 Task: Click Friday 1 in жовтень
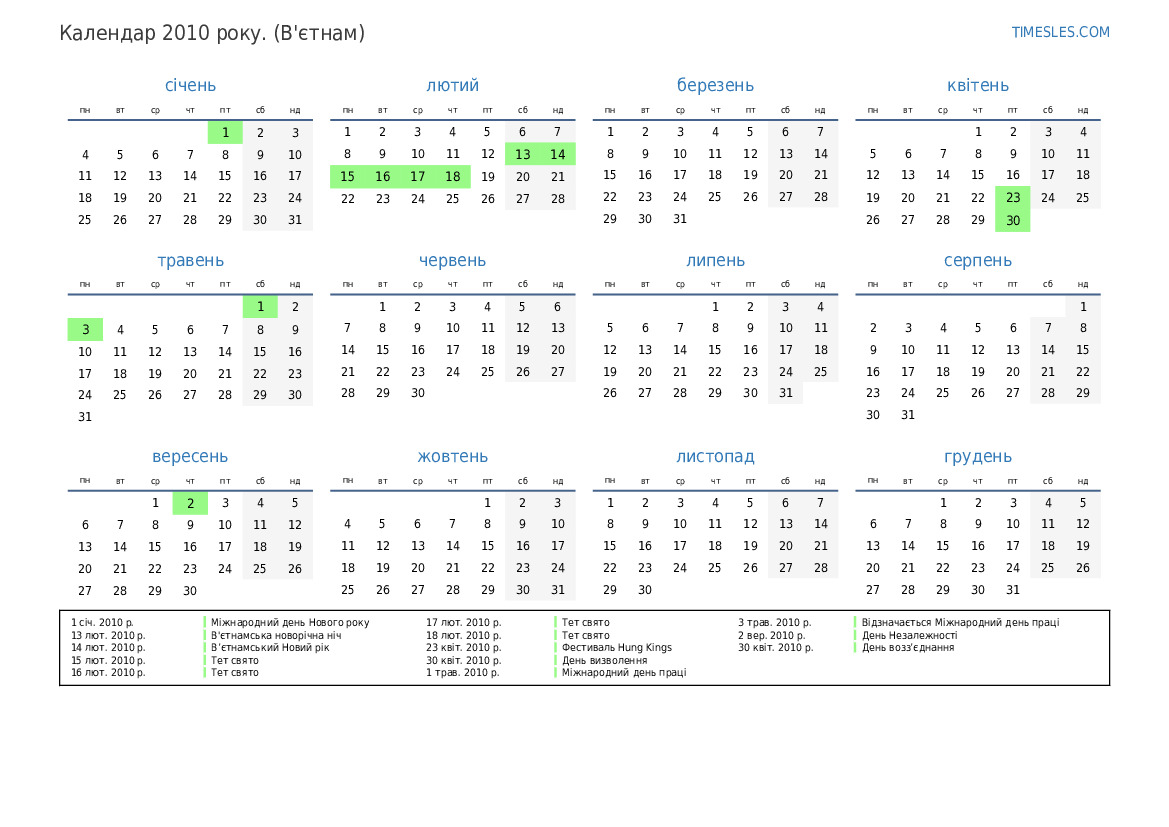click(x=488, y=503)
